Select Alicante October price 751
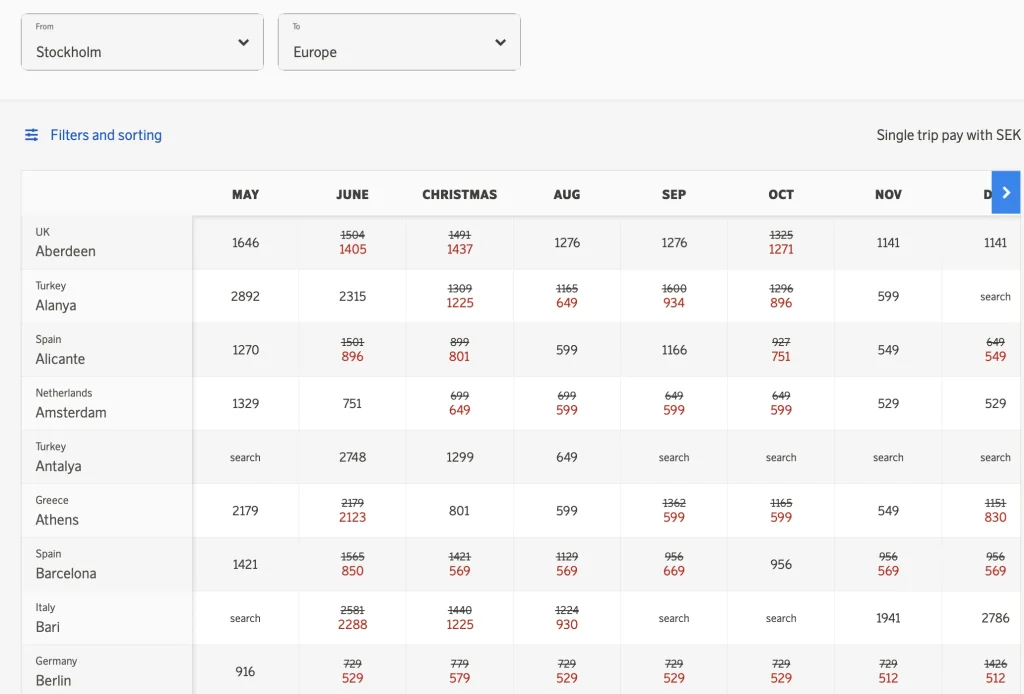 tap(781, 356)
